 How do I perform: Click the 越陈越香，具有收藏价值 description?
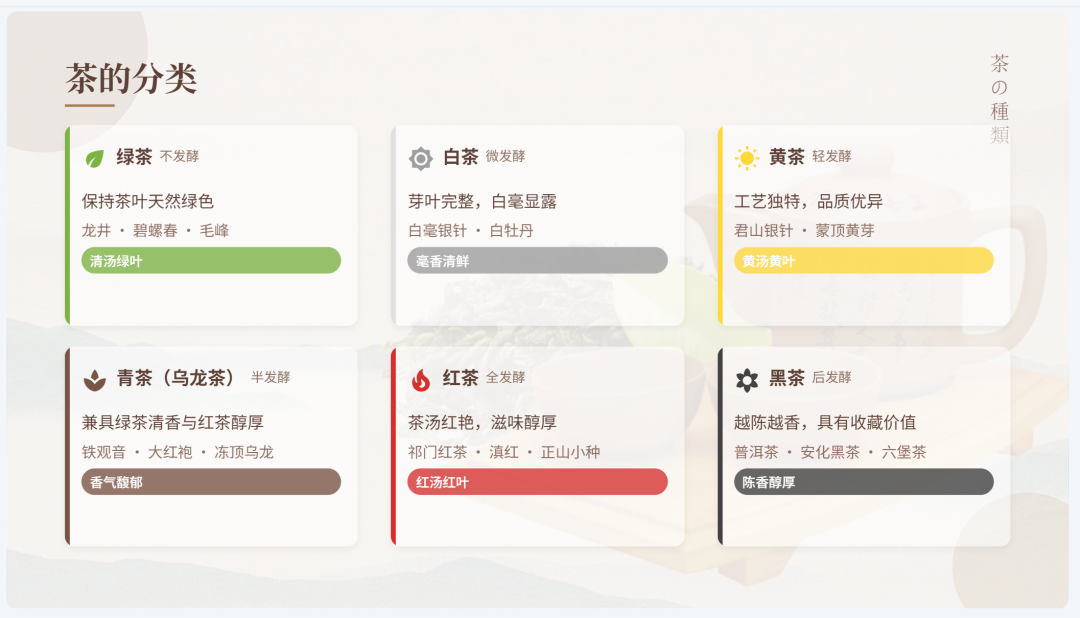825,423
